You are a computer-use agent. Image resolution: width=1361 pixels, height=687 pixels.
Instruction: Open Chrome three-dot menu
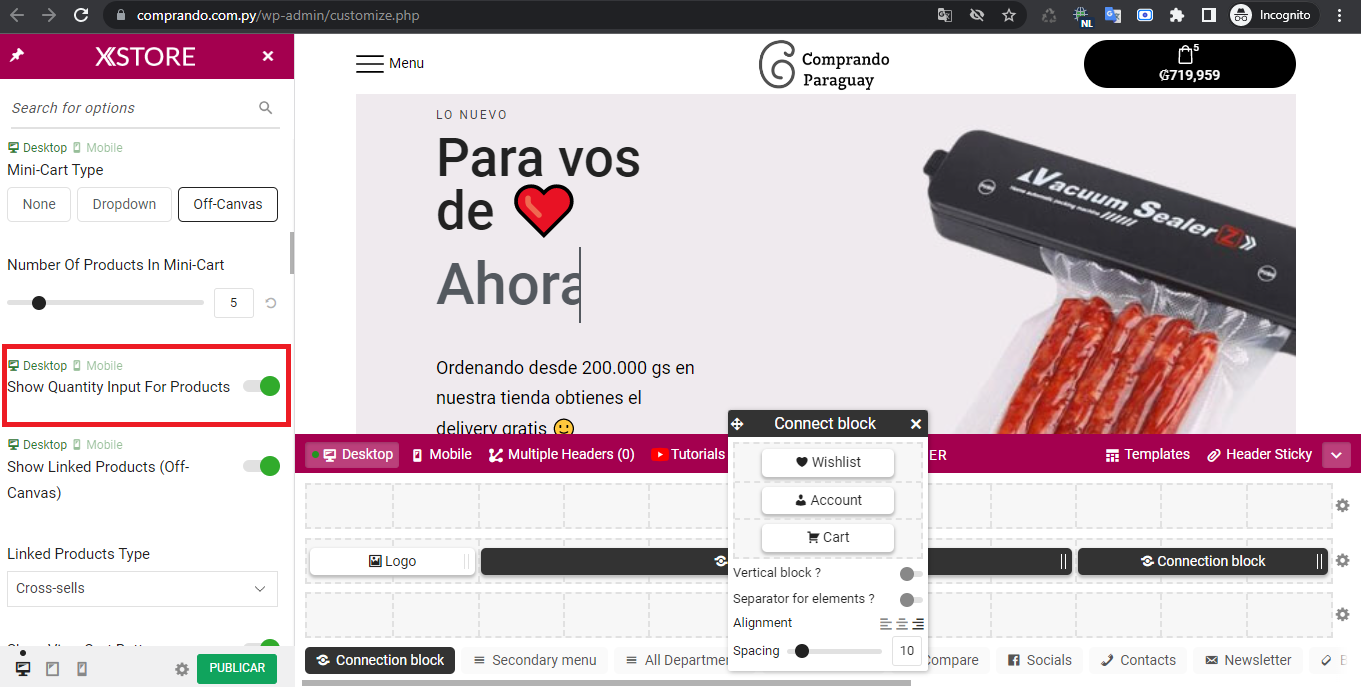[1340, 15]
